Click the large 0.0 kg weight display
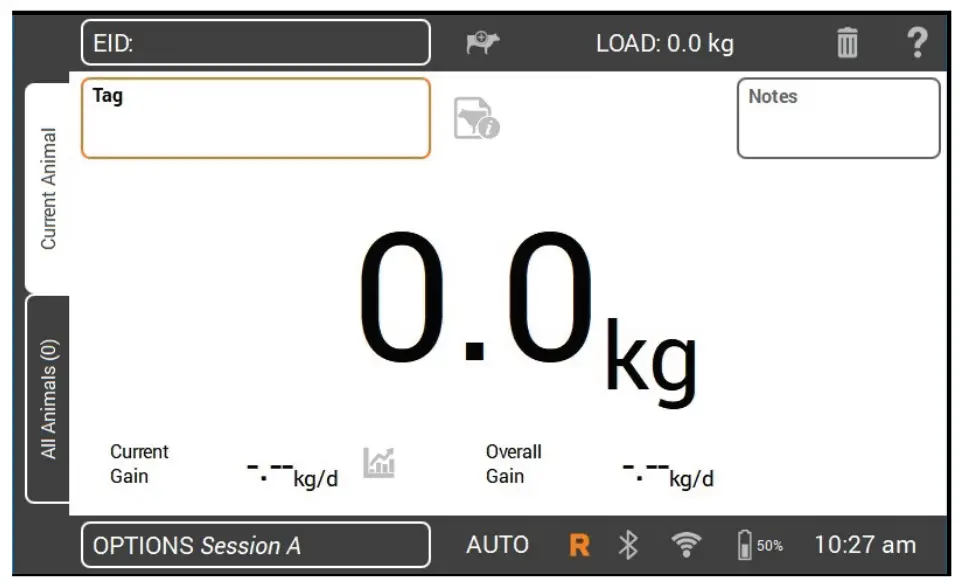 (x=528, y=315)
